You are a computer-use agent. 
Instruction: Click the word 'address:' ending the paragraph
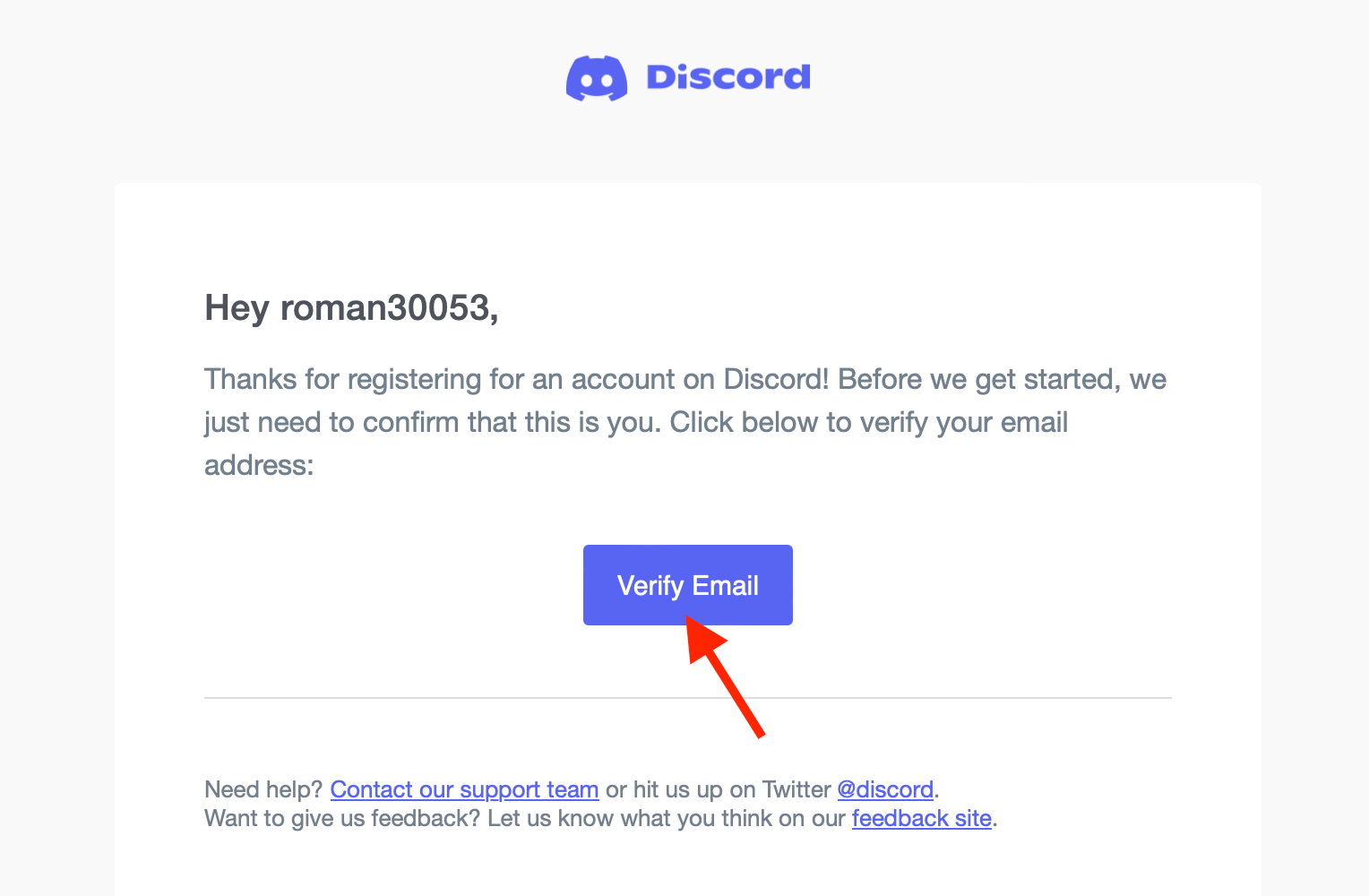click(x=259, y=465)
